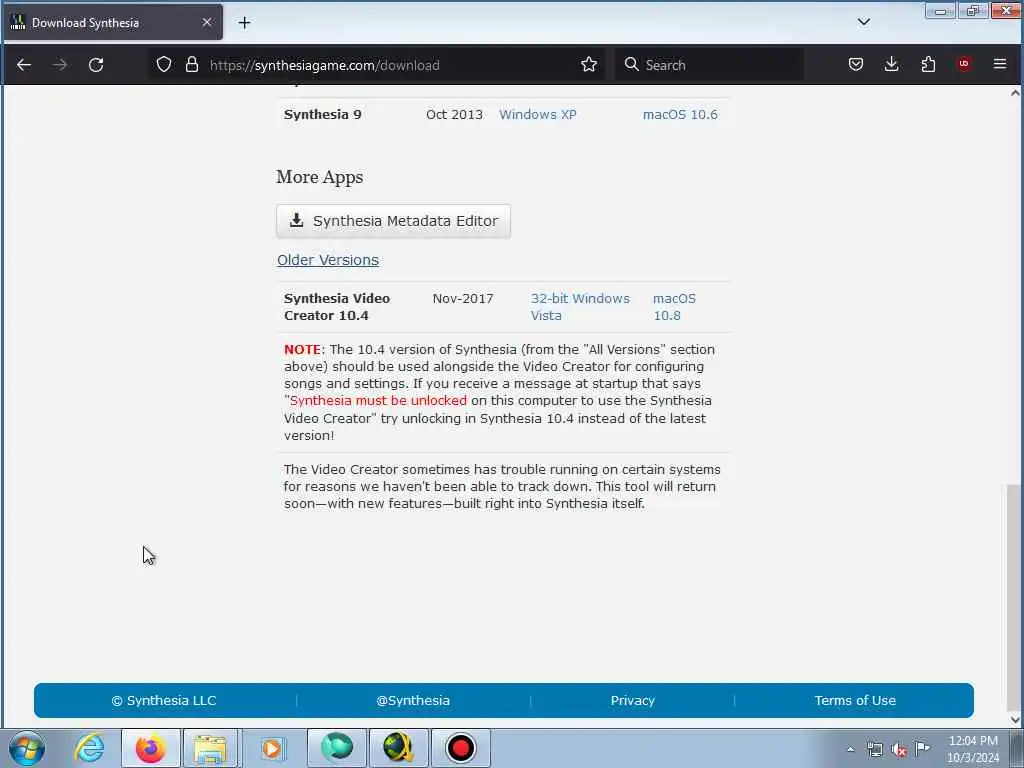Download Video Creator for macOS 10.8
Image resolution: width=1024 pixels, height=768 pixels.
click(x=674, y=307)
